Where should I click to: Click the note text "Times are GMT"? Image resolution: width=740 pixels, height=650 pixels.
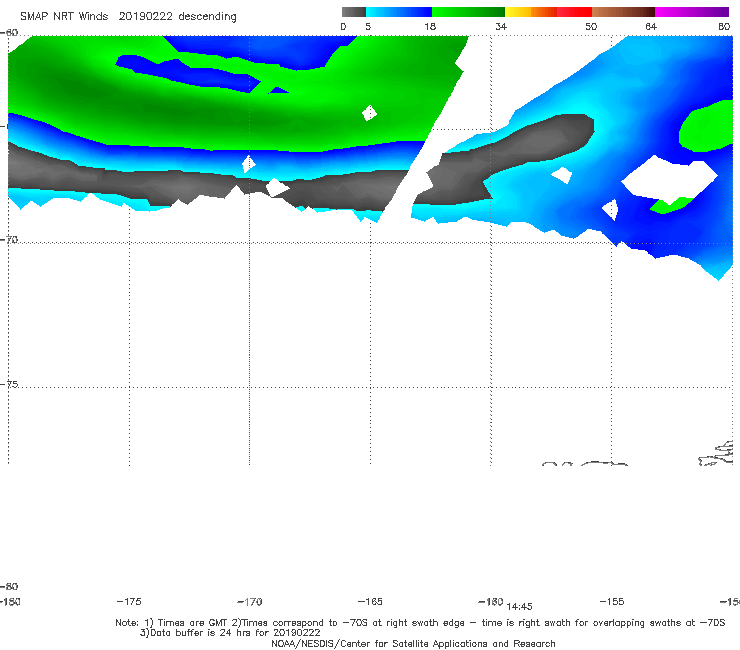[193, 623]
